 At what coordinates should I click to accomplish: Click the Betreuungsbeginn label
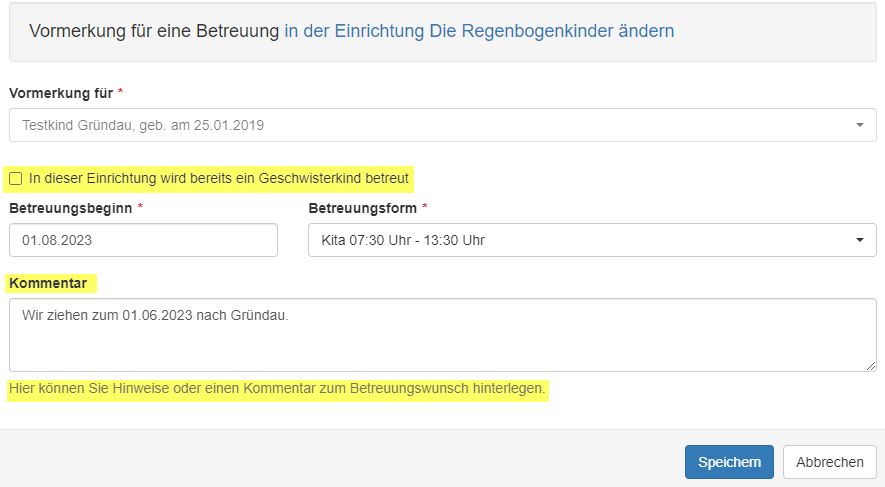(71, 208)
